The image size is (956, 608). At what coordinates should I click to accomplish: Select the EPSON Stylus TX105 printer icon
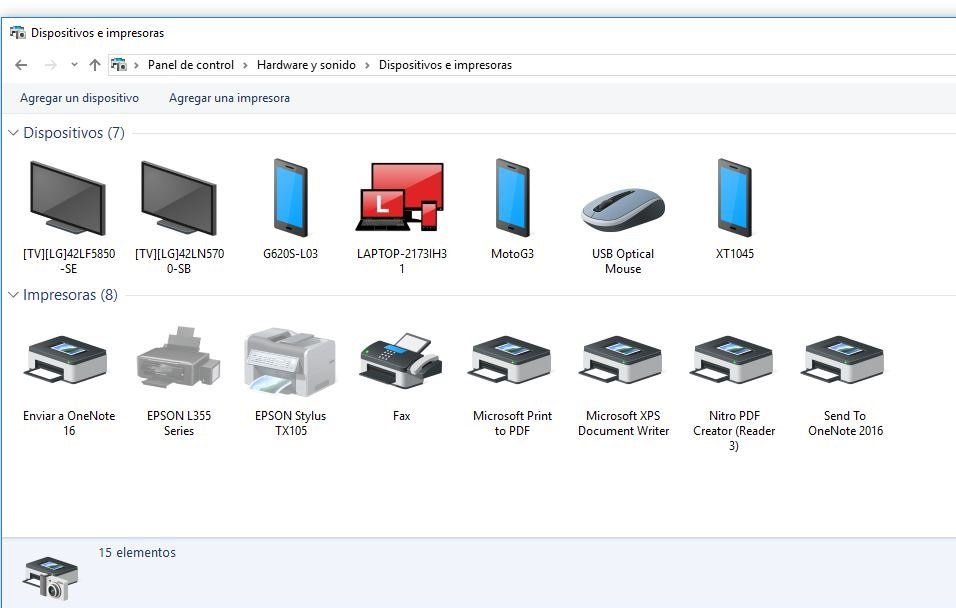coord(290,361)
